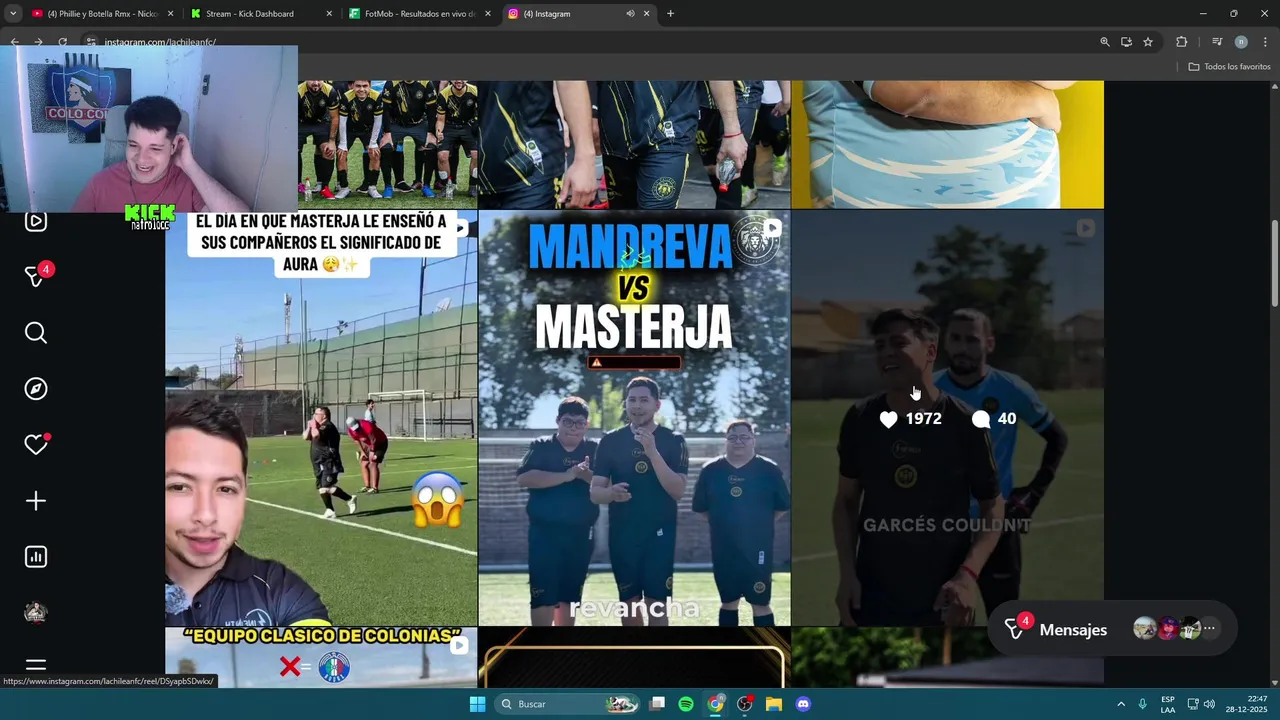Viewport: 1280px width, 720px height.
Task: Open the 'Equipo clásico de colonias' reel
Action: pos(321,658)
